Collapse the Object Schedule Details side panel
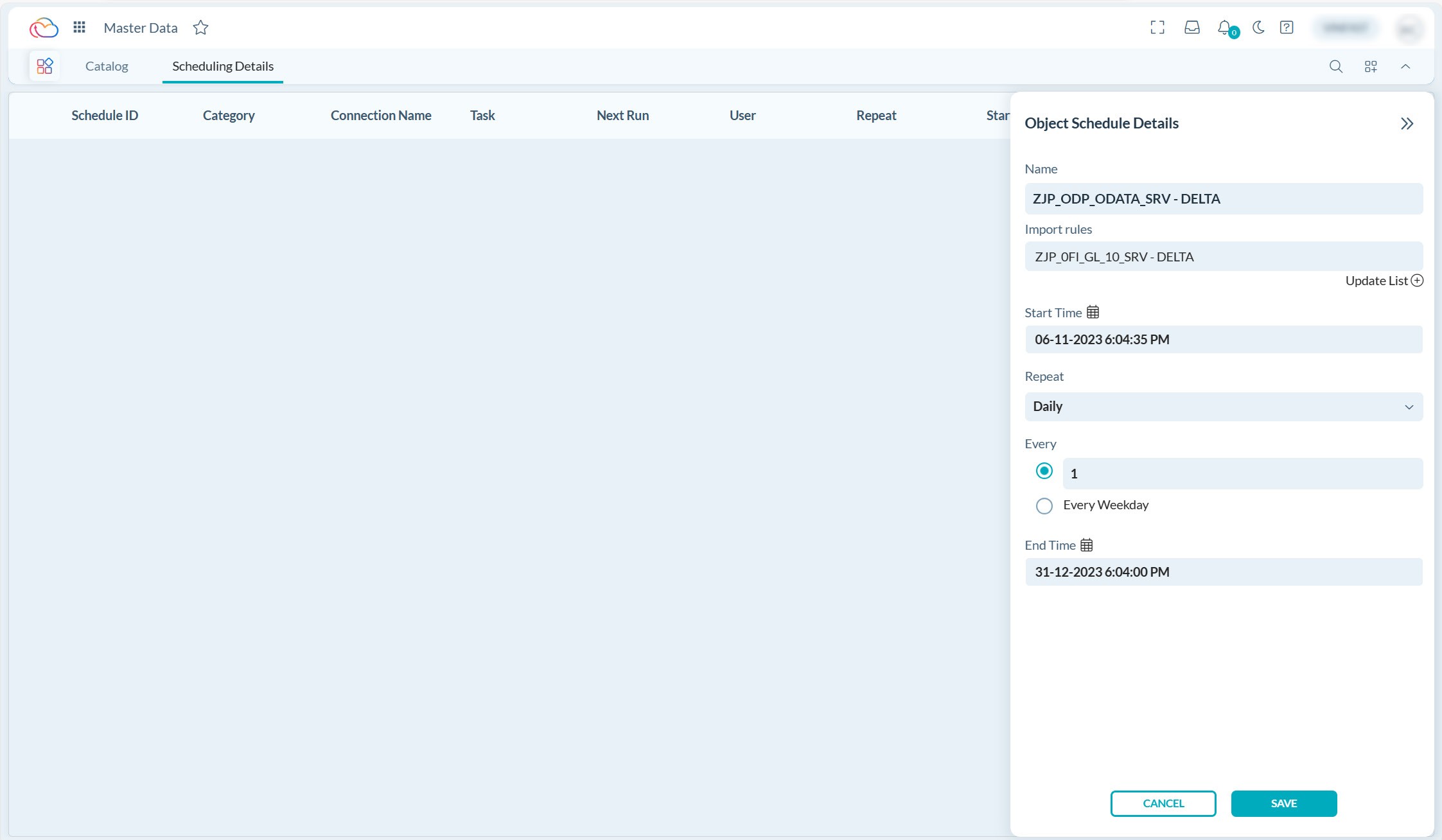Screen dimensions: 1442x840 pyautogui.click(x=1407, y=123)
